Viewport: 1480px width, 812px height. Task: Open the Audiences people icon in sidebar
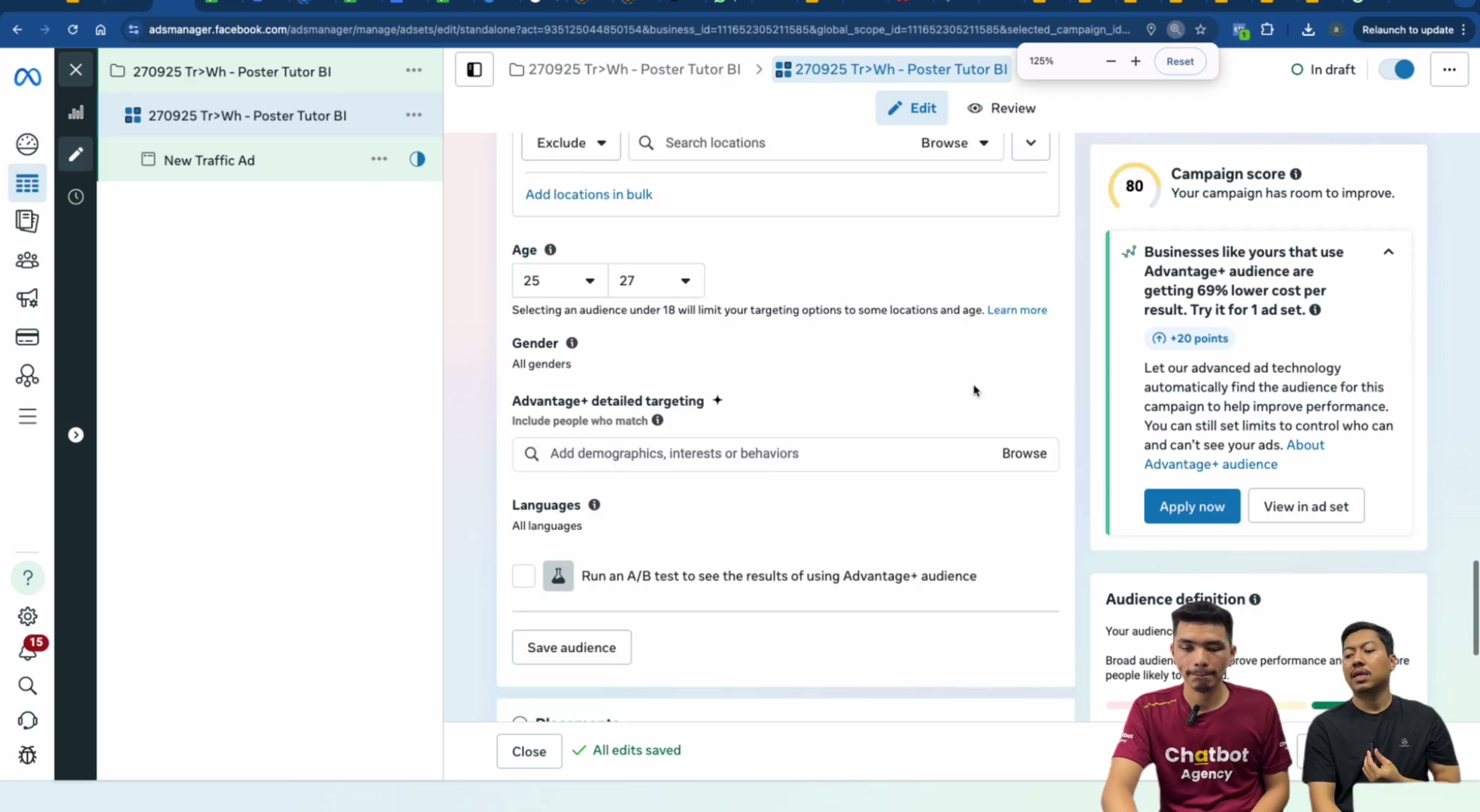click(x=27, y=260)
